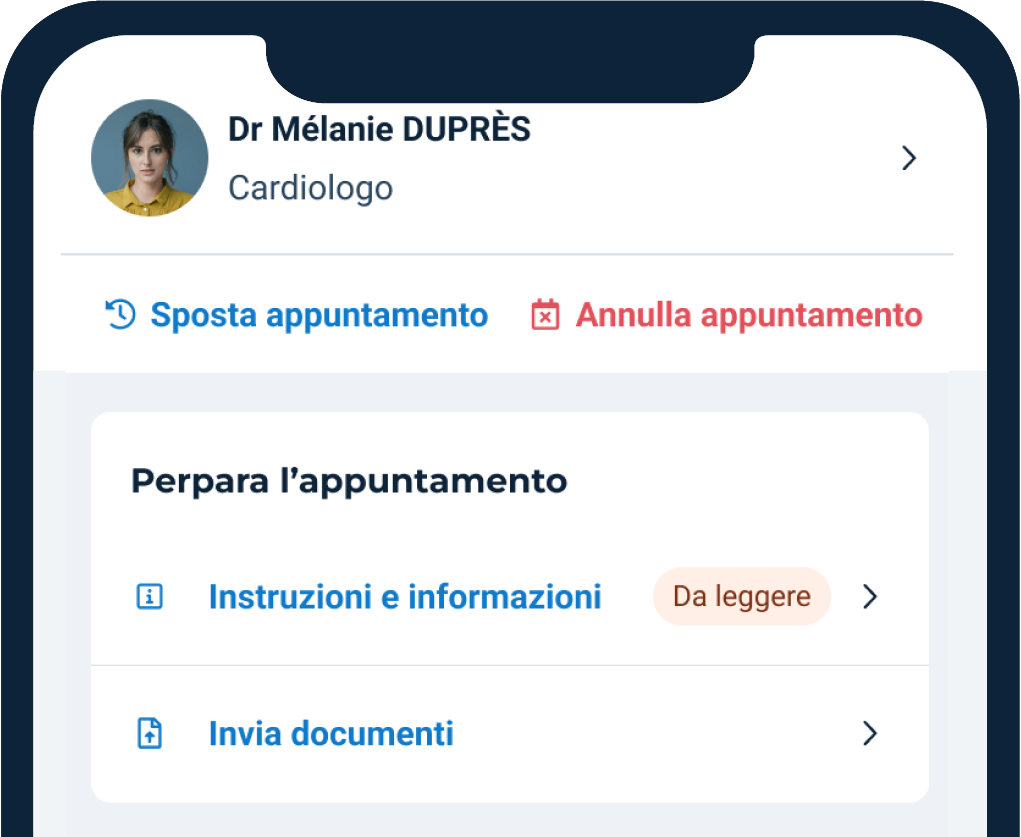The height and width of the screenshot is (837, 1021).
Task: Click the red cancel-calendar icon
Action: click(x=545, y=315)
